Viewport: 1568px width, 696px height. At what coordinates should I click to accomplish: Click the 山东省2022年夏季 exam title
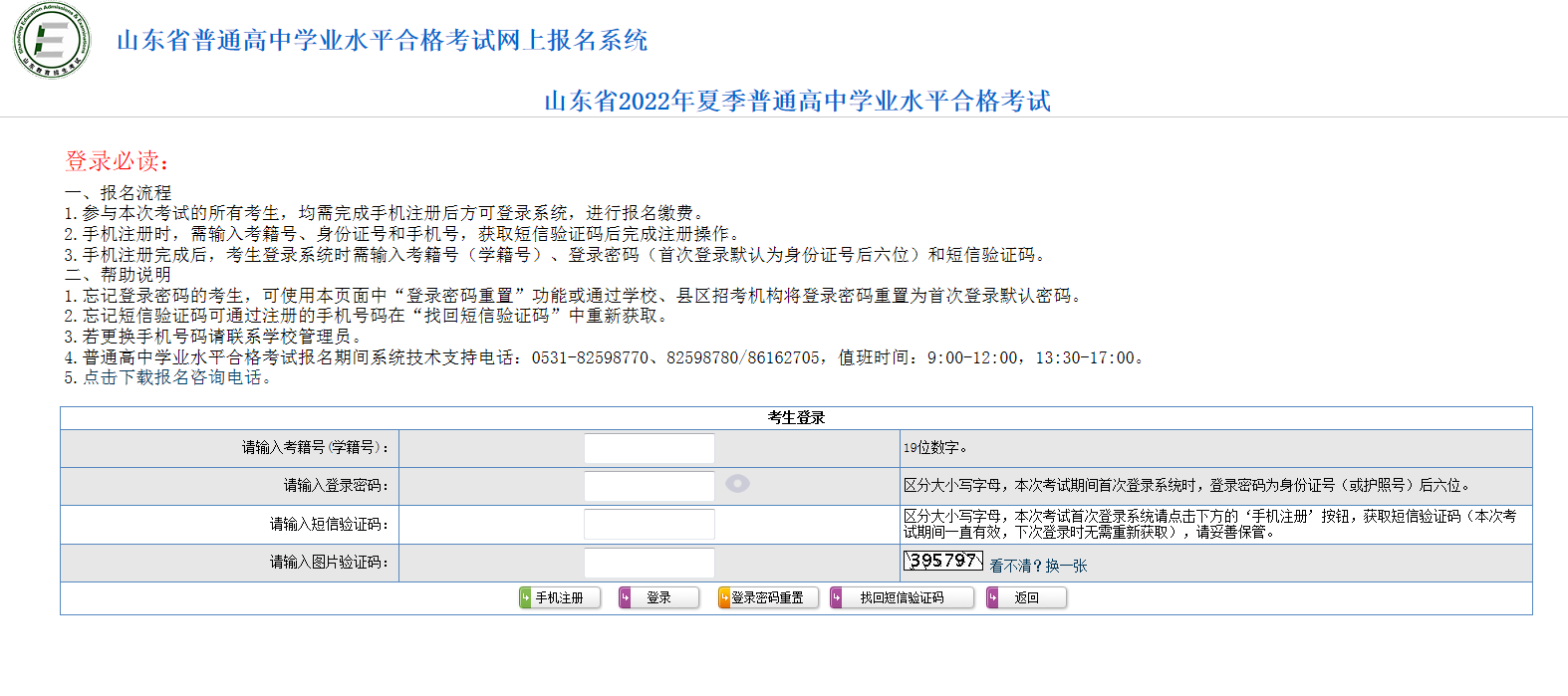tap(797, 101)
